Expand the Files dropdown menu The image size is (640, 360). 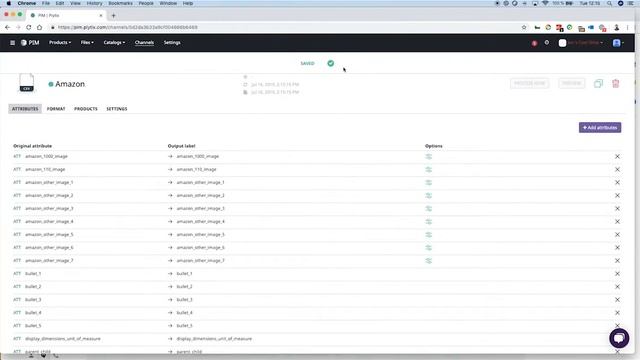(87, 42)
